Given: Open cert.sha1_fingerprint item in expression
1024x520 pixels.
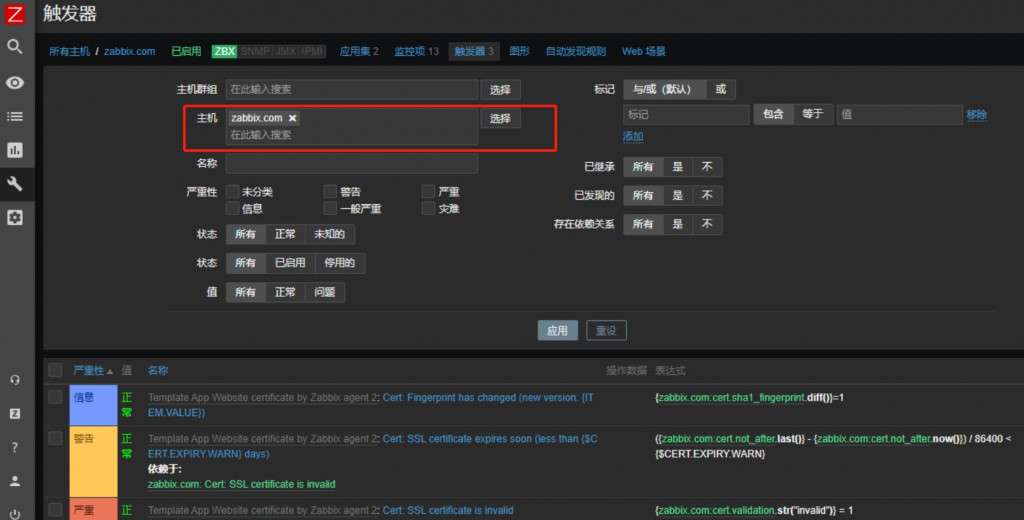Looking at the screenshot, I should pyautogui.click(x=731, y=397).
